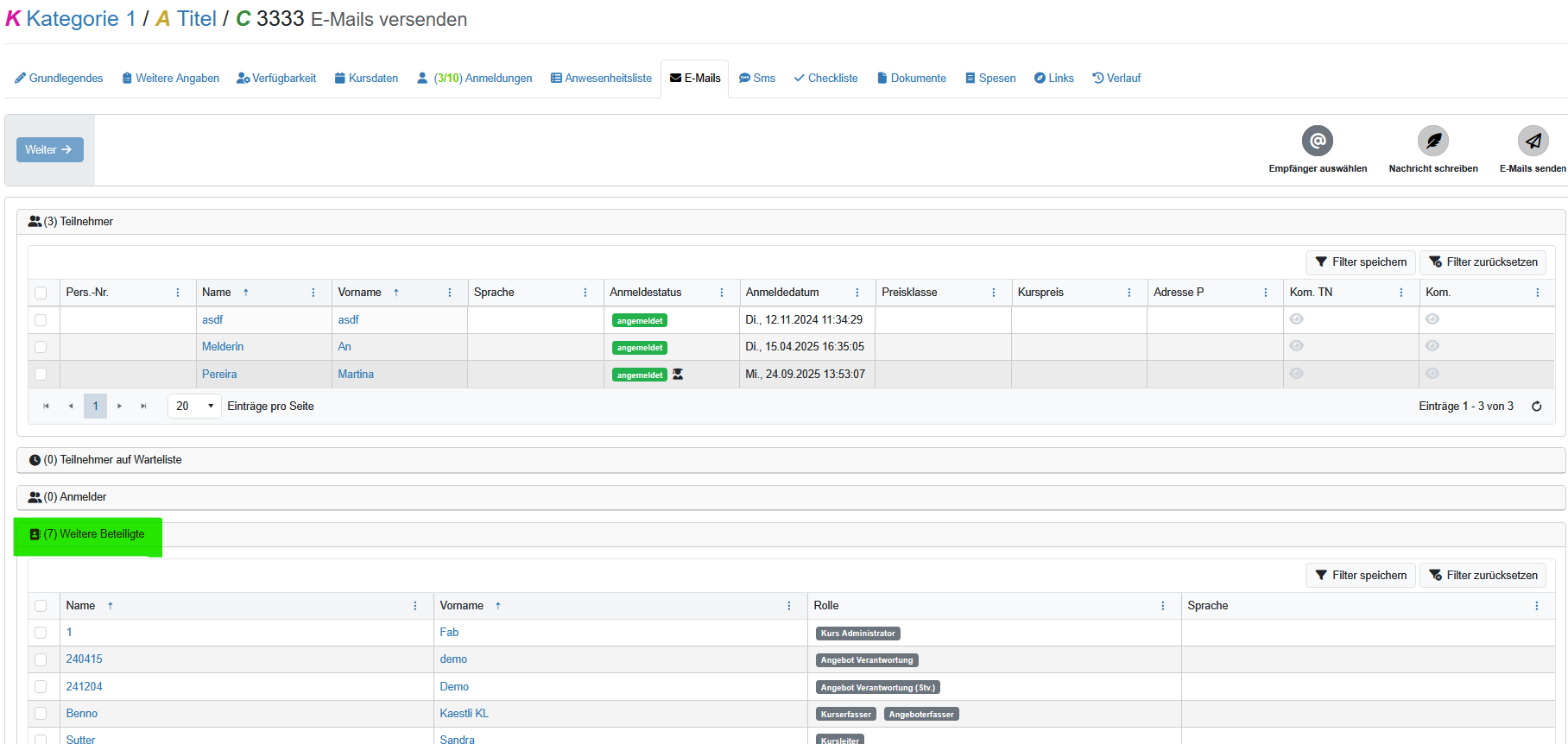Go to the next page of Teilnehmer

[x=119, y=407]
